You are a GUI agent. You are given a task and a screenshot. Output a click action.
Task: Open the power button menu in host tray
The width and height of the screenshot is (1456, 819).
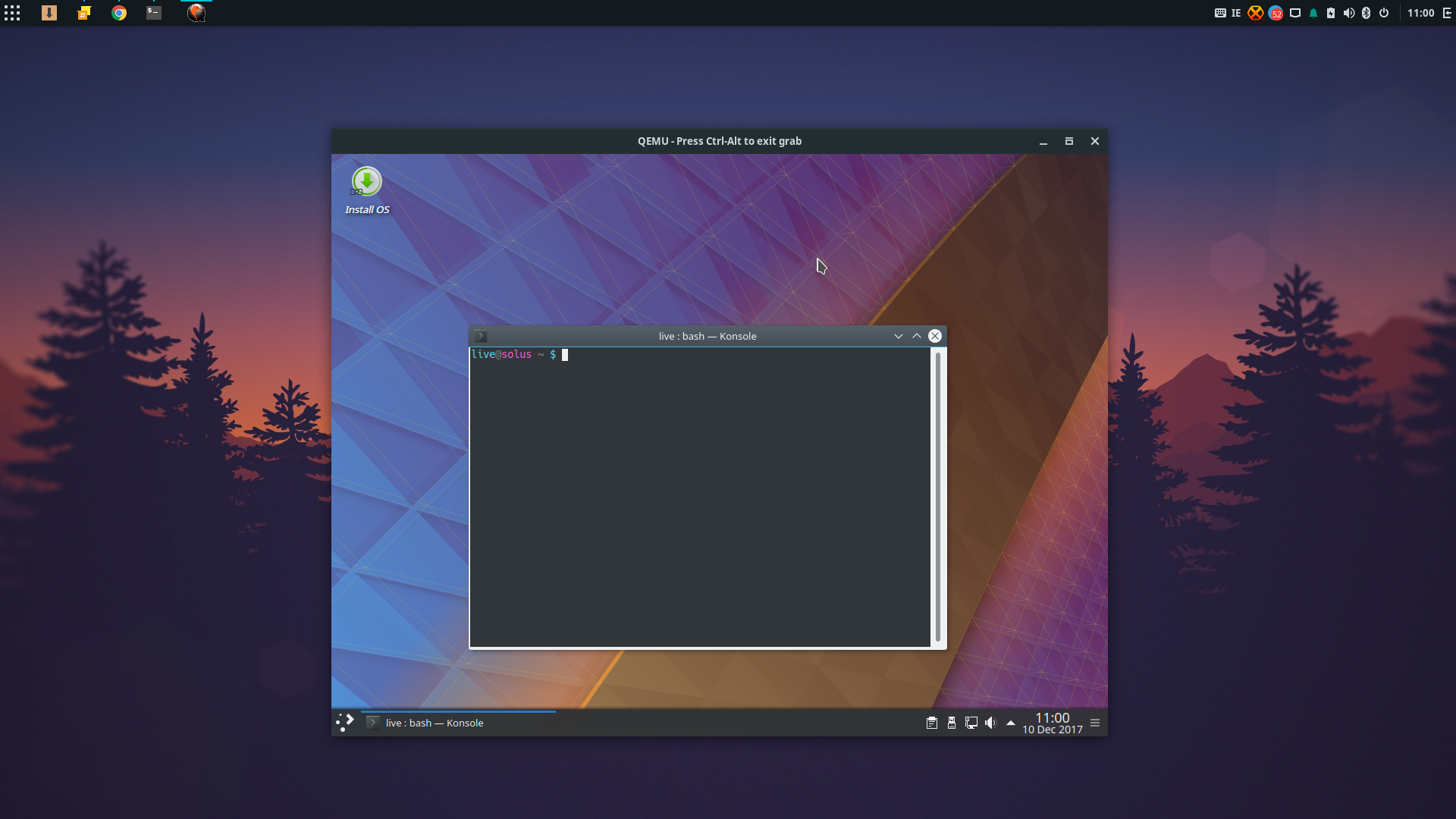(1384, 13)
